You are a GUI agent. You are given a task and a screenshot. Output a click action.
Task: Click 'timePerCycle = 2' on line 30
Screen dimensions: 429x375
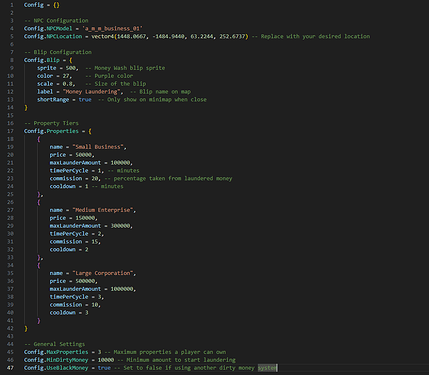(75, 234)
